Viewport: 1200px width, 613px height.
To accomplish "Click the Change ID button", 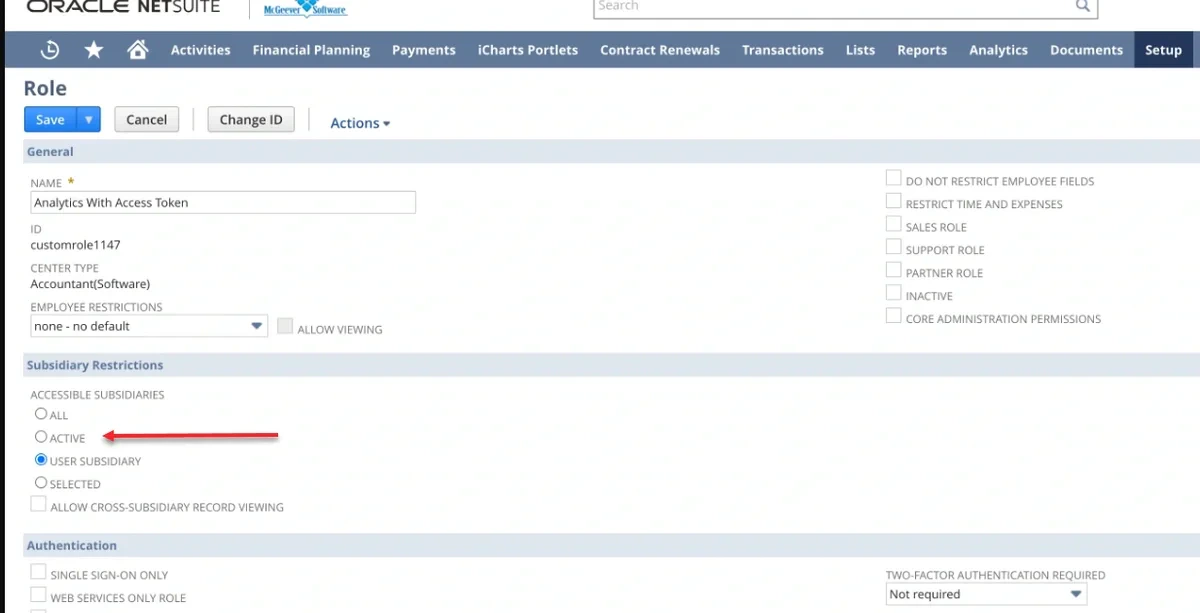I will coord(250,119).
